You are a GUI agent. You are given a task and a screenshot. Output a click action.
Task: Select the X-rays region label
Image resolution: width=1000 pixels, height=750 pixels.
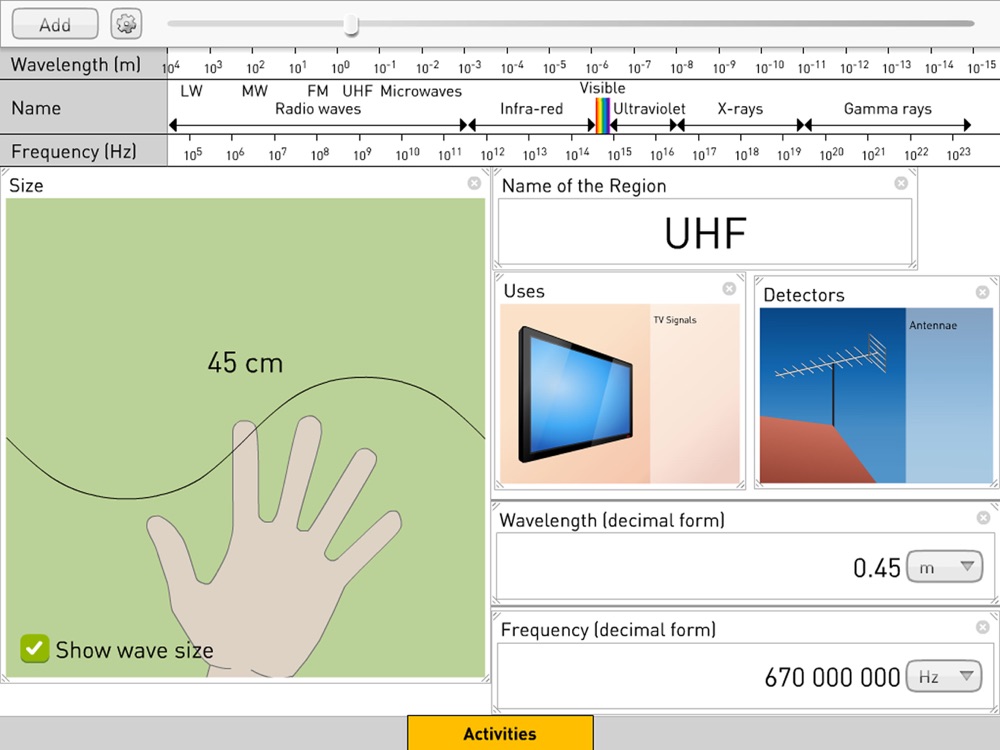(x=740, y=109)
